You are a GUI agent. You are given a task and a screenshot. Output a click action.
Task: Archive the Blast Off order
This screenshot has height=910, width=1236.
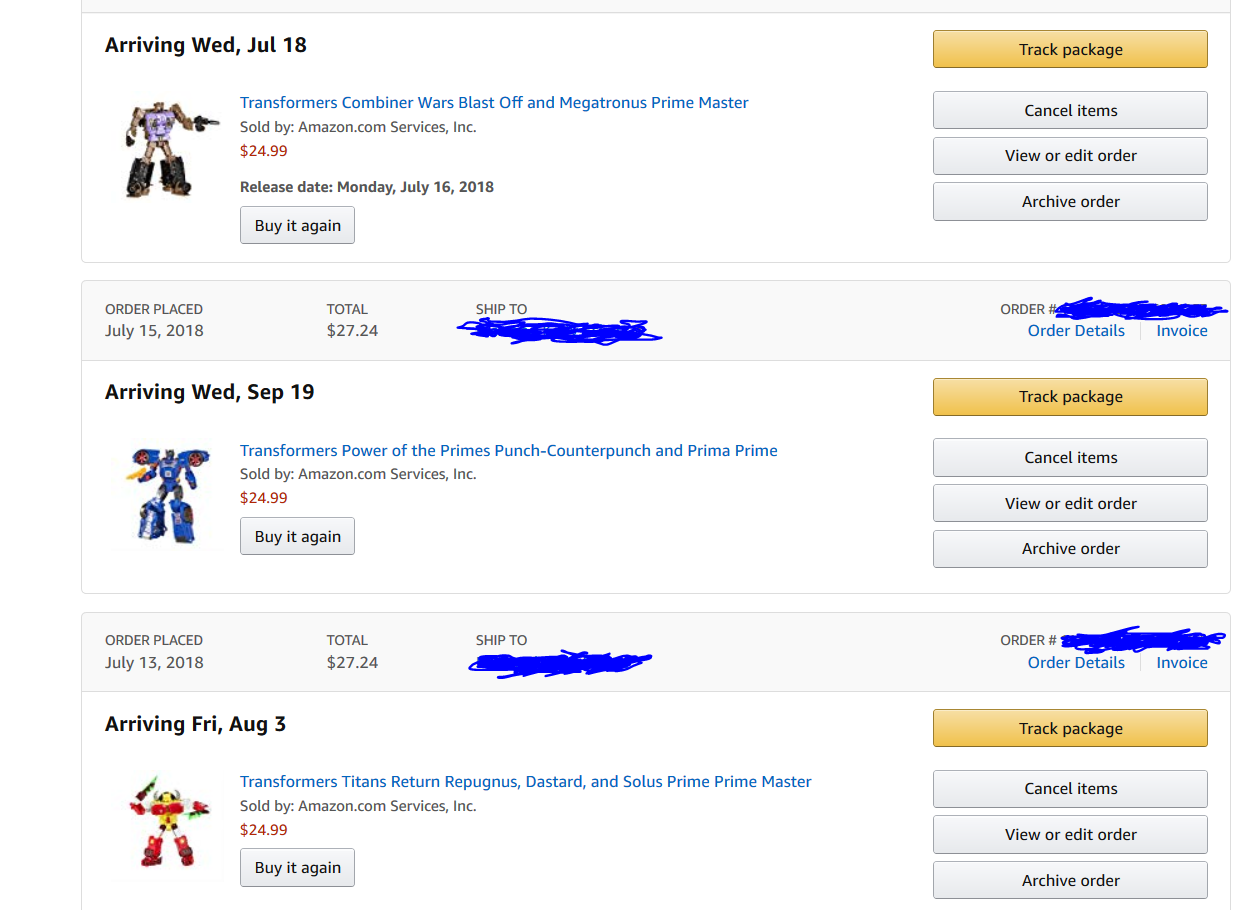(1070, 202)
